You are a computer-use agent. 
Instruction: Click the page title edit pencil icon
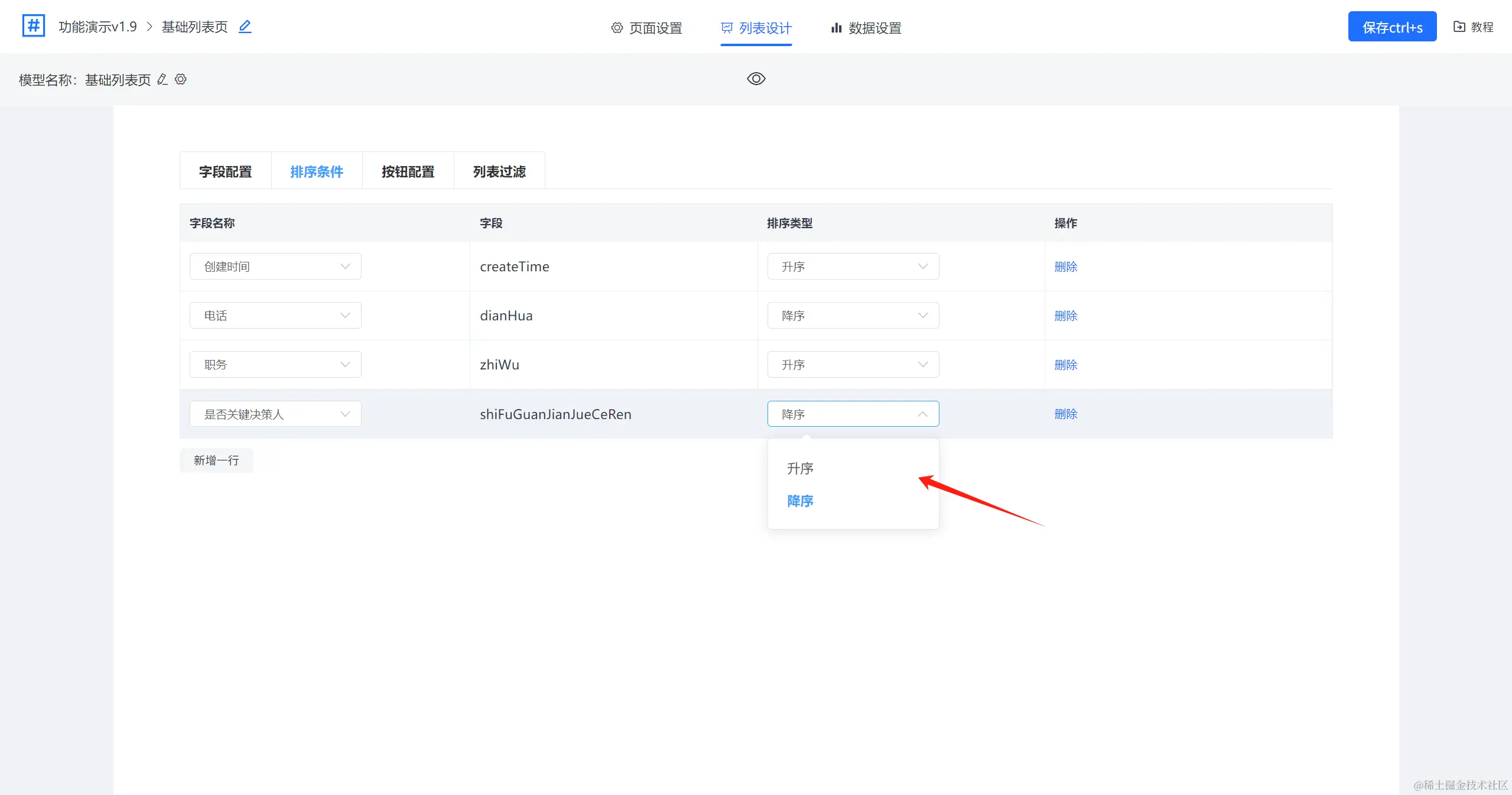[x=245, y=27]
